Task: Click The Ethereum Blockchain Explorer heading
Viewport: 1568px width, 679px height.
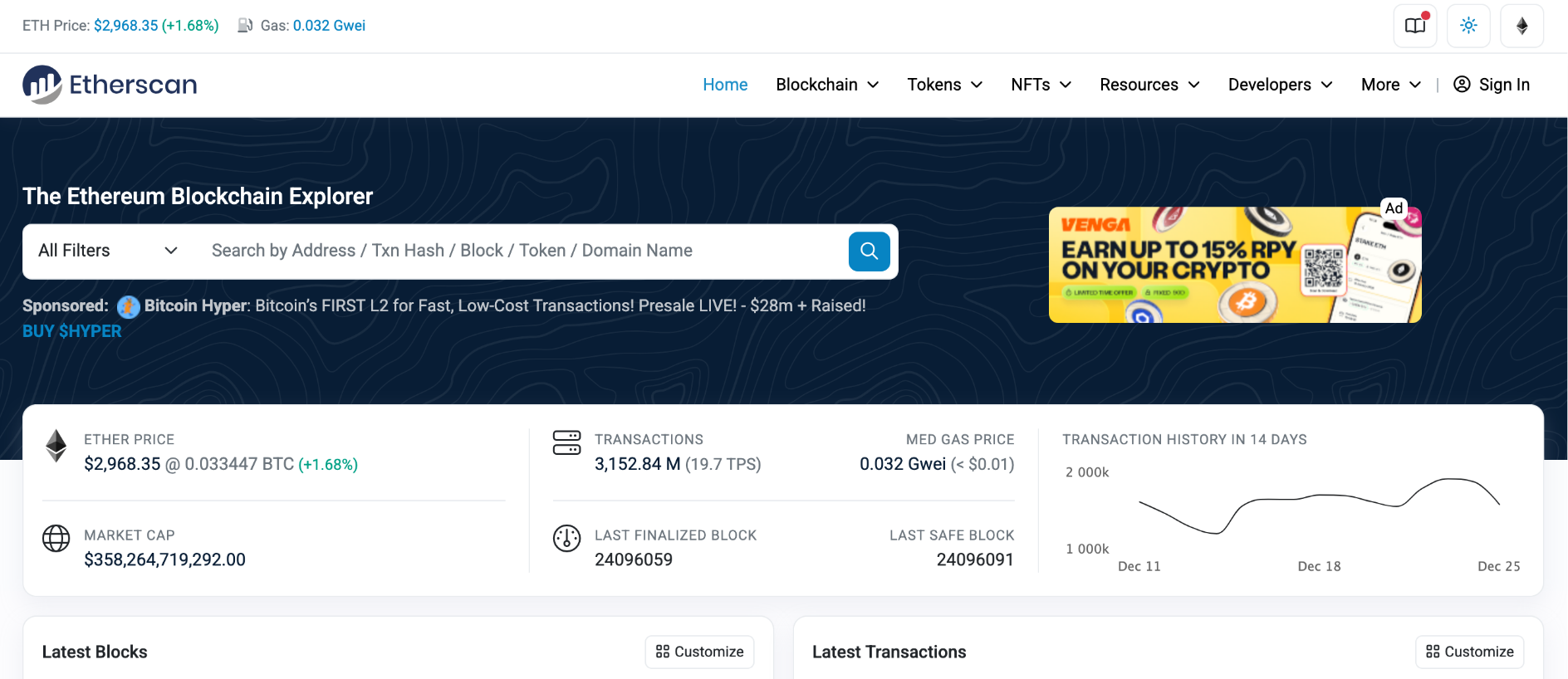Action: (x=198, y=196)
